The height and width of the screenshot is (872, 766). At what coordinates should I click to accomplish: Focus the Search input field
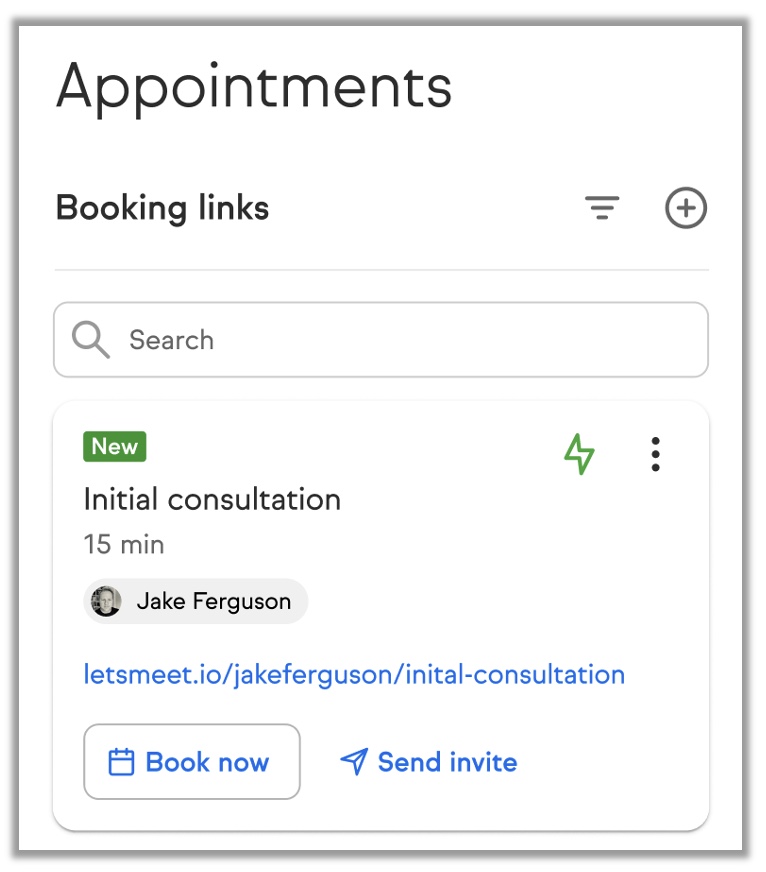pos(400,340)
